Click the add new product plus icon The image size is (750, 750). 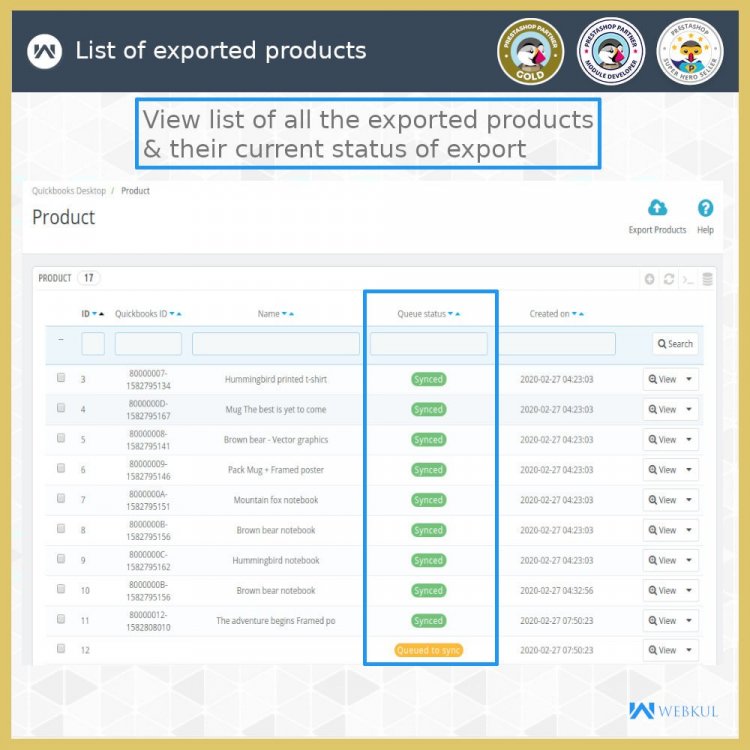649,279
